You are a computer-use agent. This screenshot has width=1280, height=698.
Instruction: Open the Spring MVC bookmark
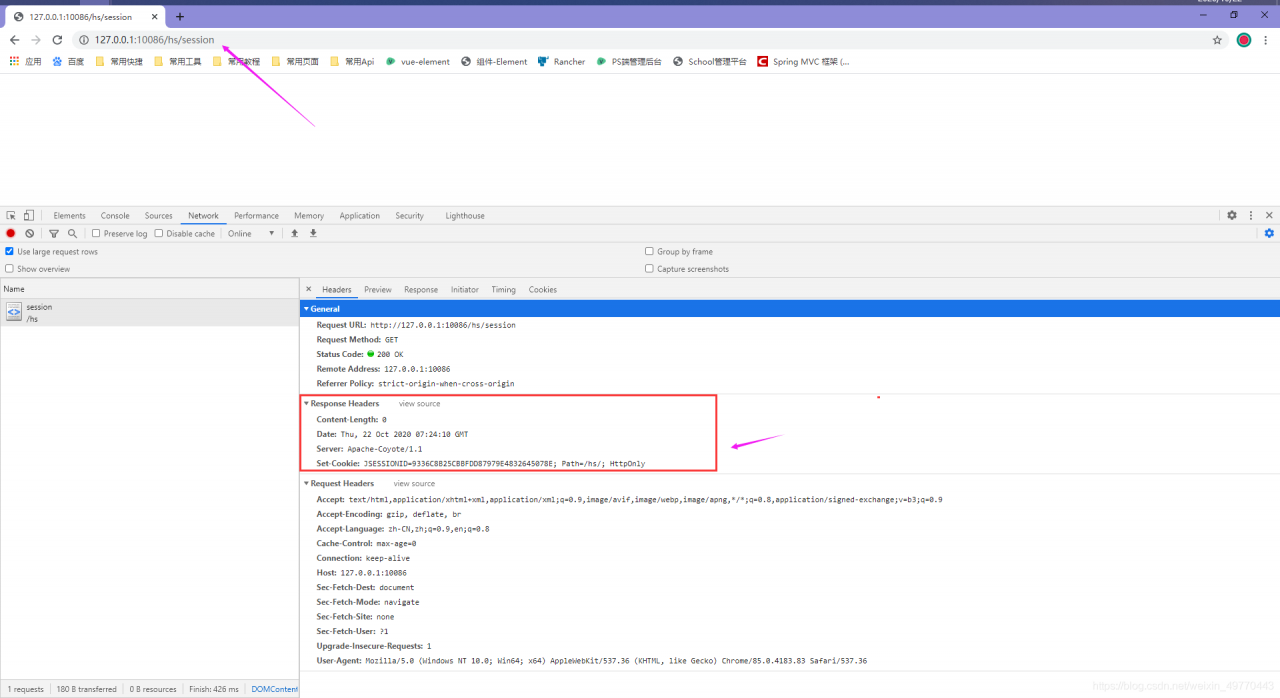pyautogui.click(x=803, y=61)
